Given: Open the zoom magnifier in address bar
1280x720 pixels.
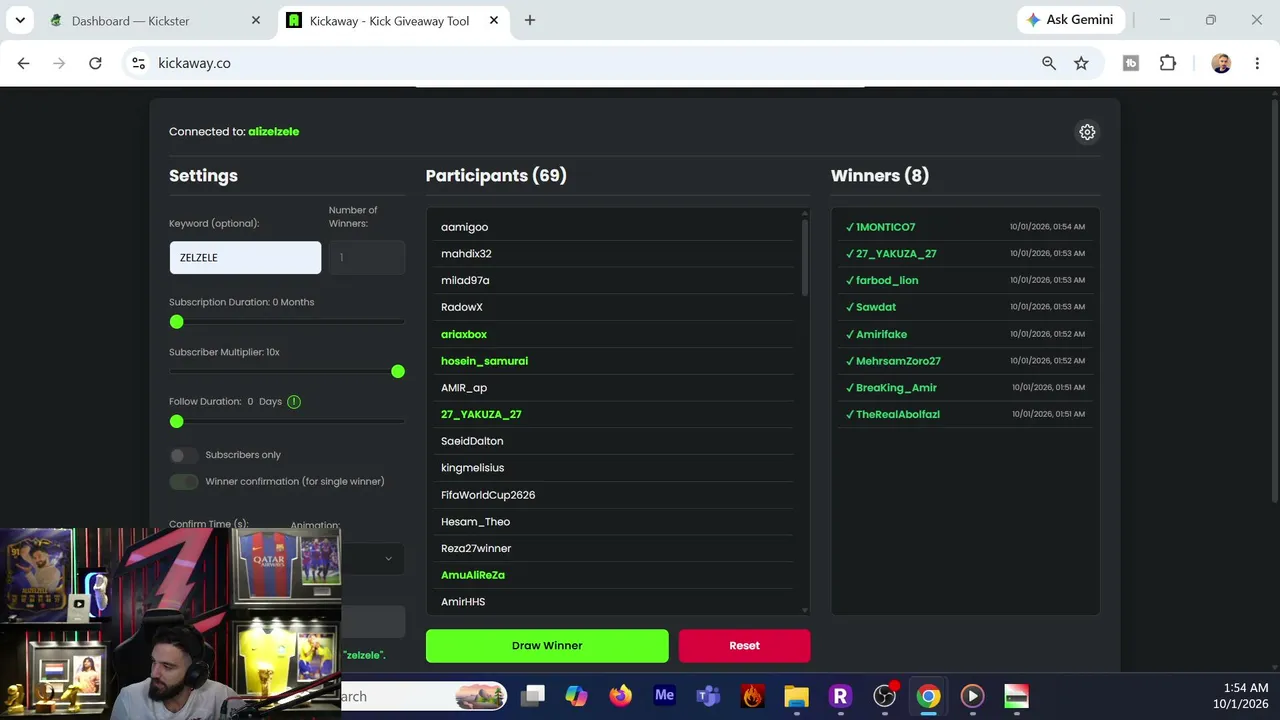Looking at the screenshot, I should point(1049,63).
